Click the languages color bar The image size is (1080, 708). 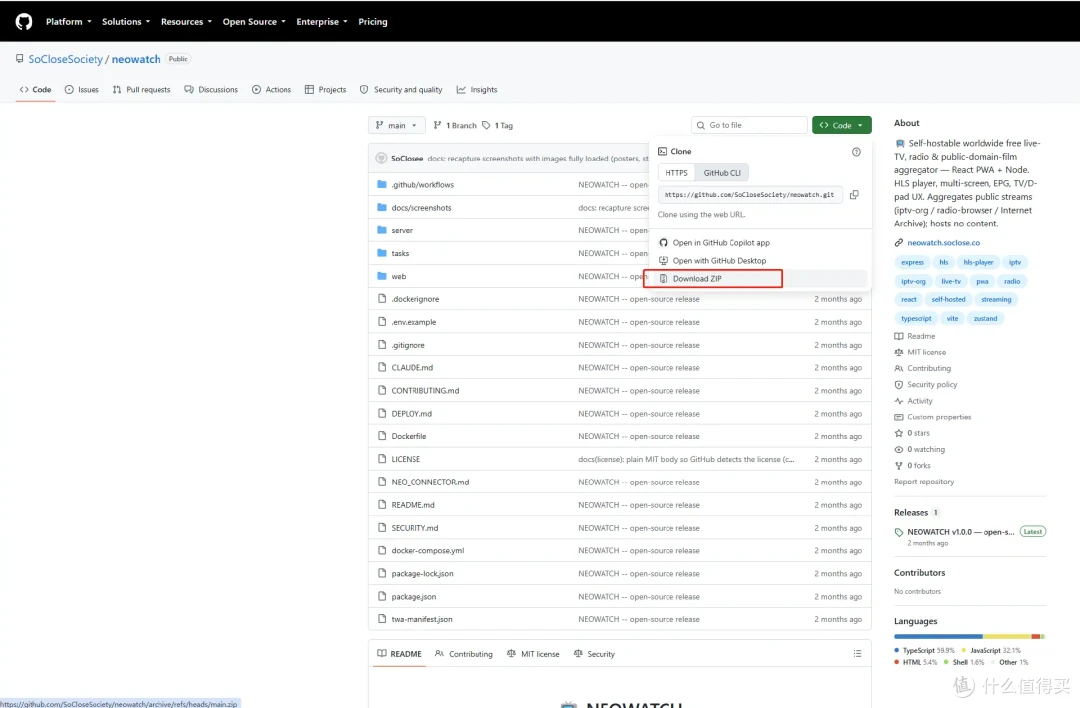coord(969,636)
